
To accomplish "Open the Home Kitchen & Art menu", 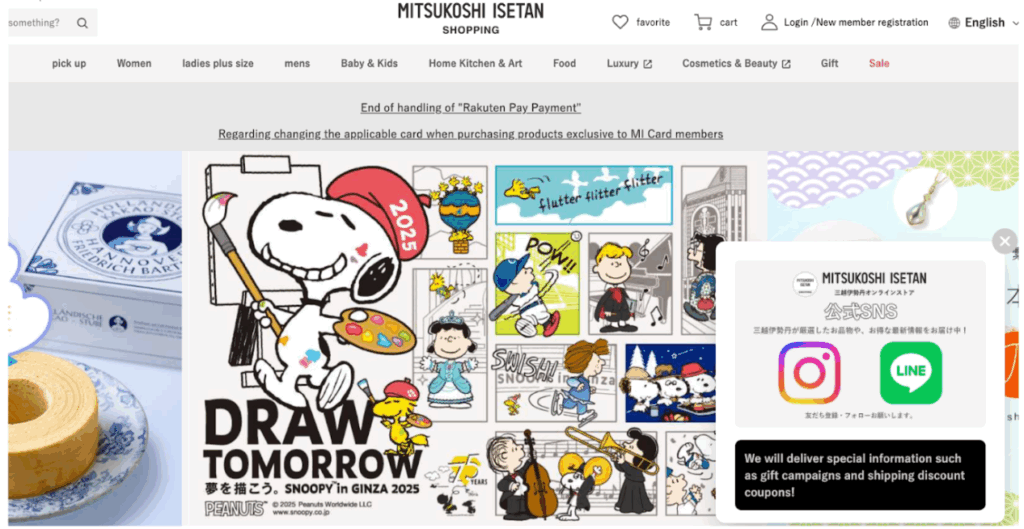I will pyautogui.click(x=475, y=63).
